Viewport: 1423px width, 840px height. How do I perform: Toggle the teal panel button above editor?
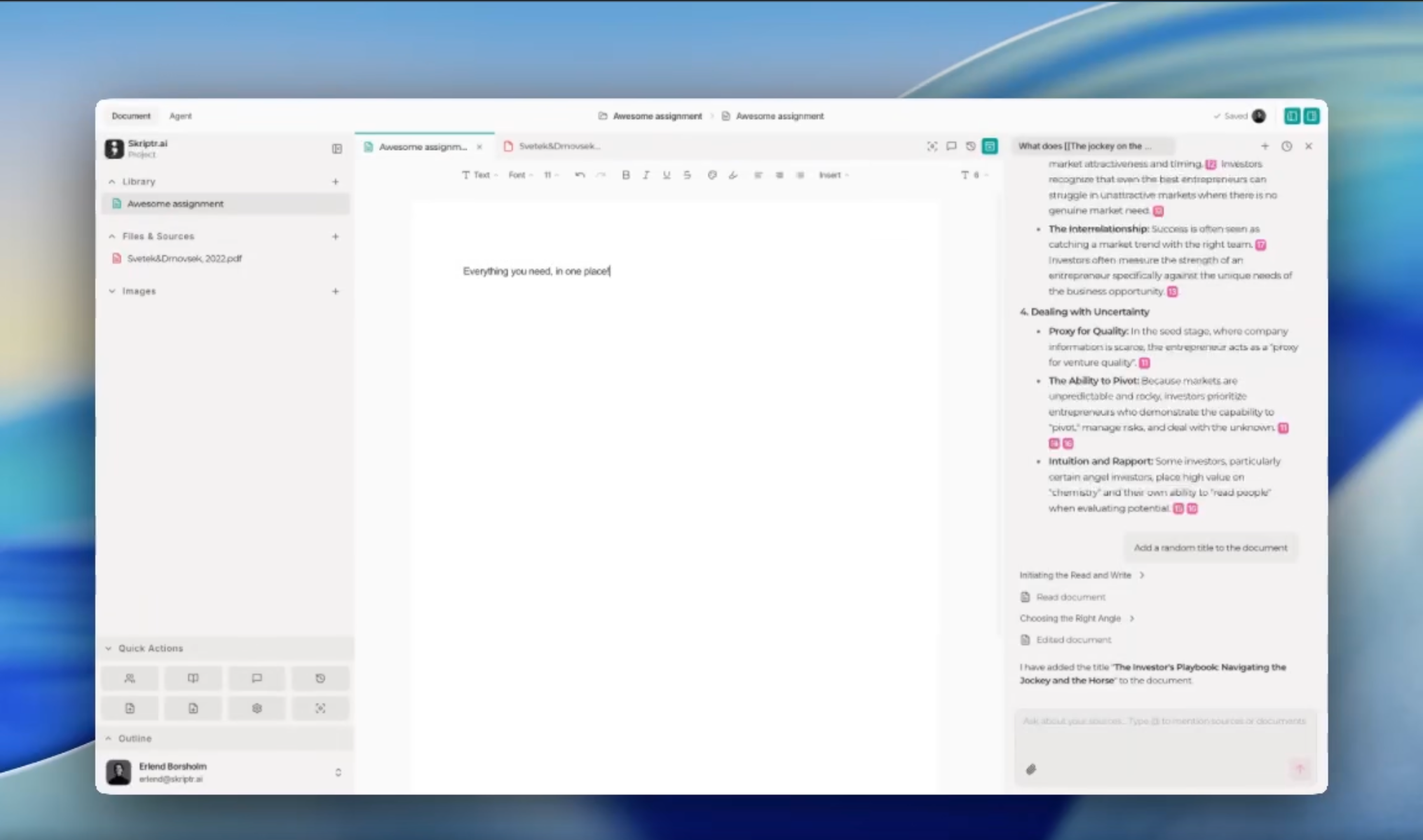click(x=990, y=146)
